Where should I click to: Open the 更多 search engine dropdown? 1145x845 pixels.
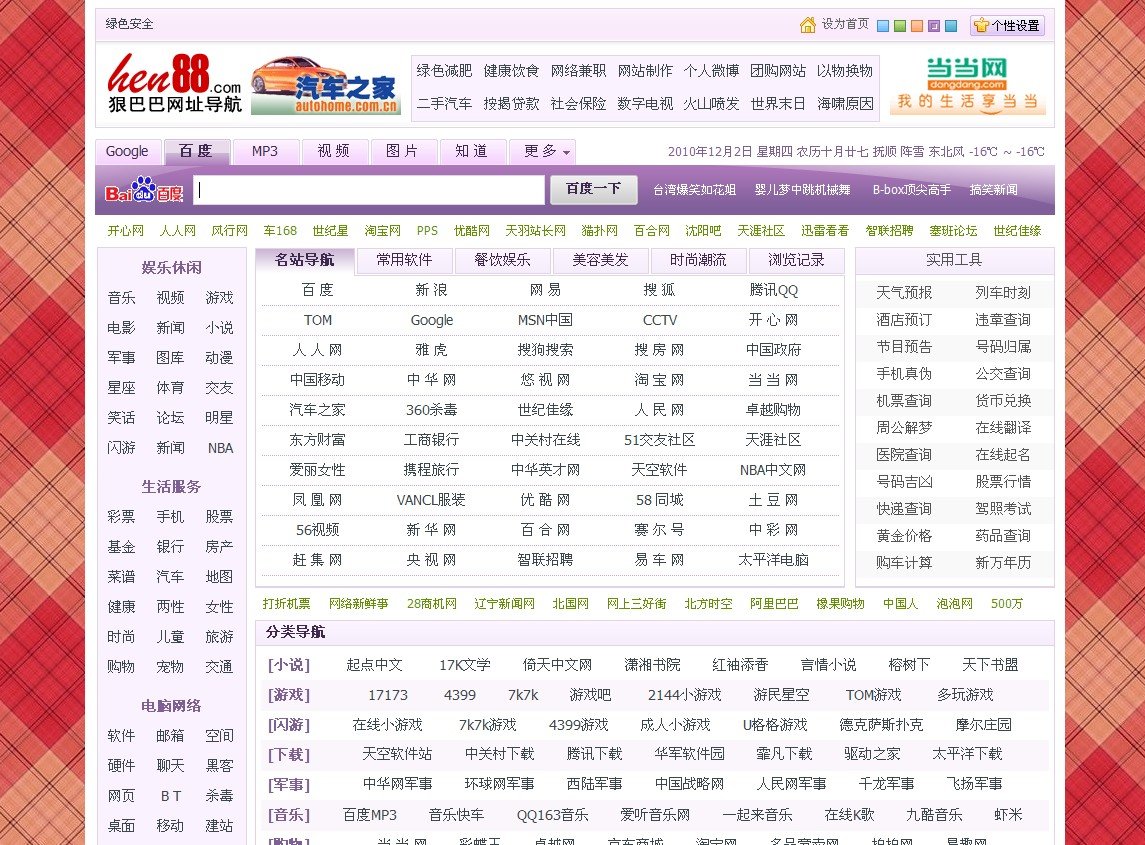540,151
